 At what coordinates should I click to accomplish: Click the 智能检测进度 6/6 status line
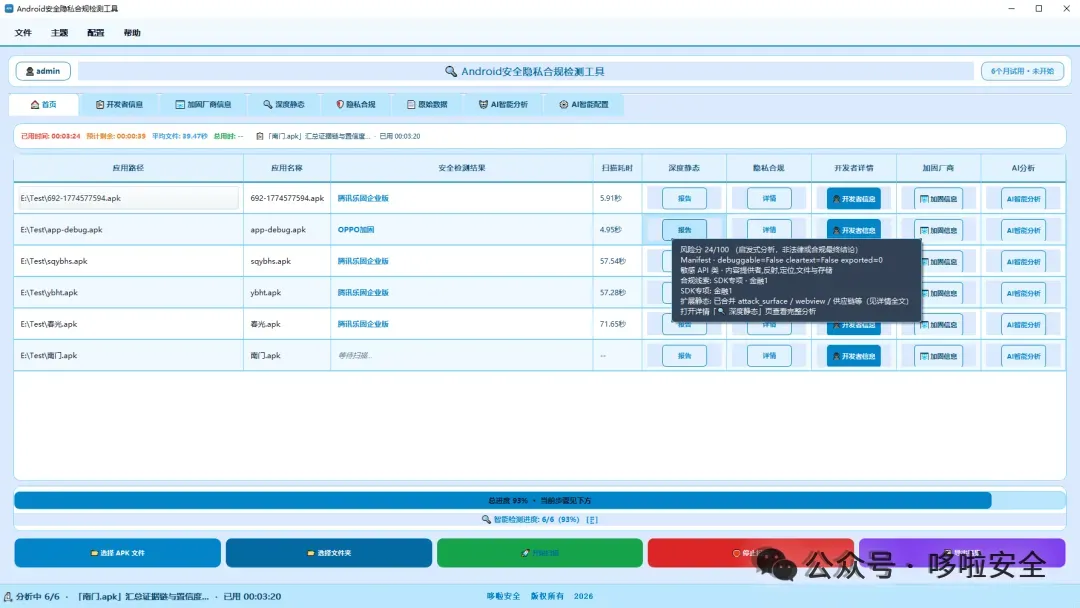[540, 519]
